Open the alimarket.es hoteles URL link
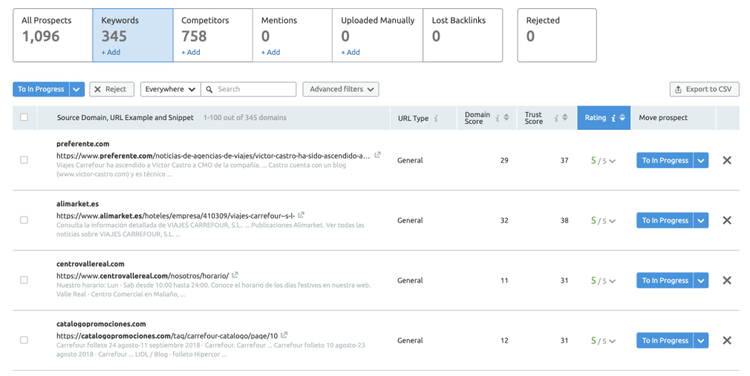 [175, 216]
